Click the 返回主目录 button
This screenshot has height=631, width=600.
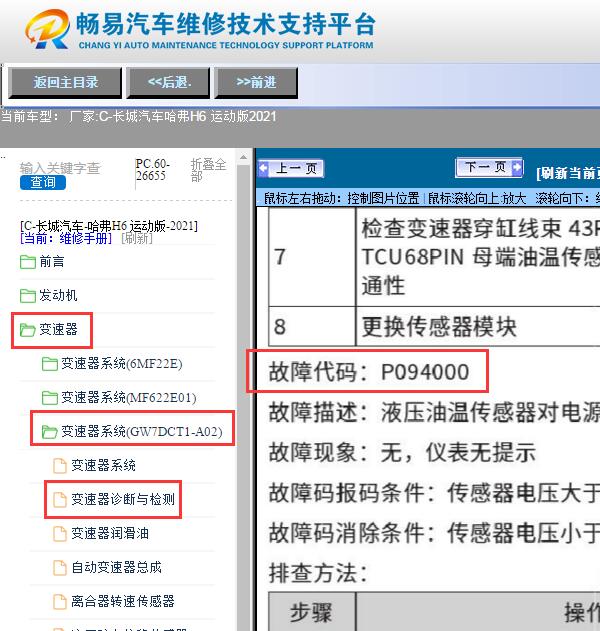(65, 82)
